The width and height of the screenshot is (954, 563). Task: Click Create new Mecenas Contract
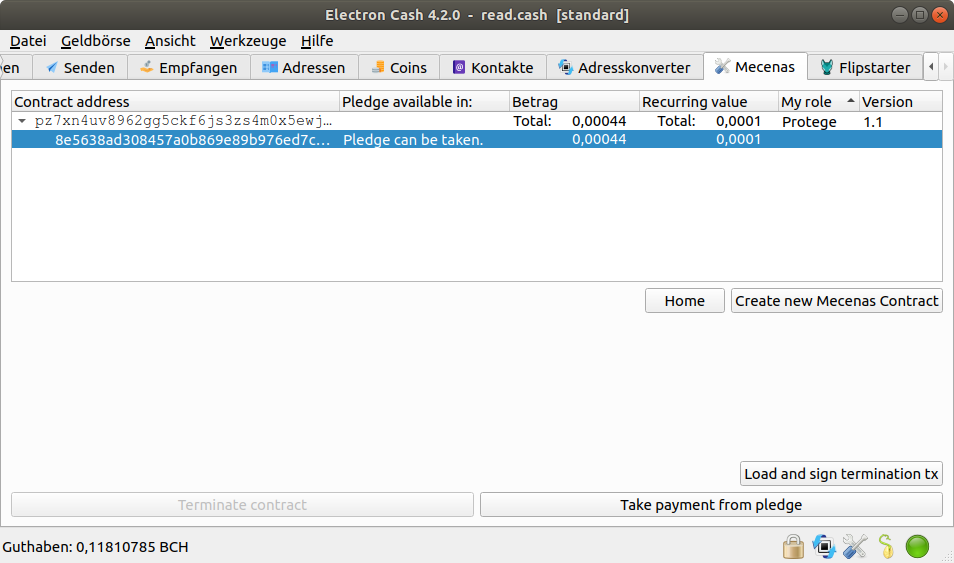(837, 301)
